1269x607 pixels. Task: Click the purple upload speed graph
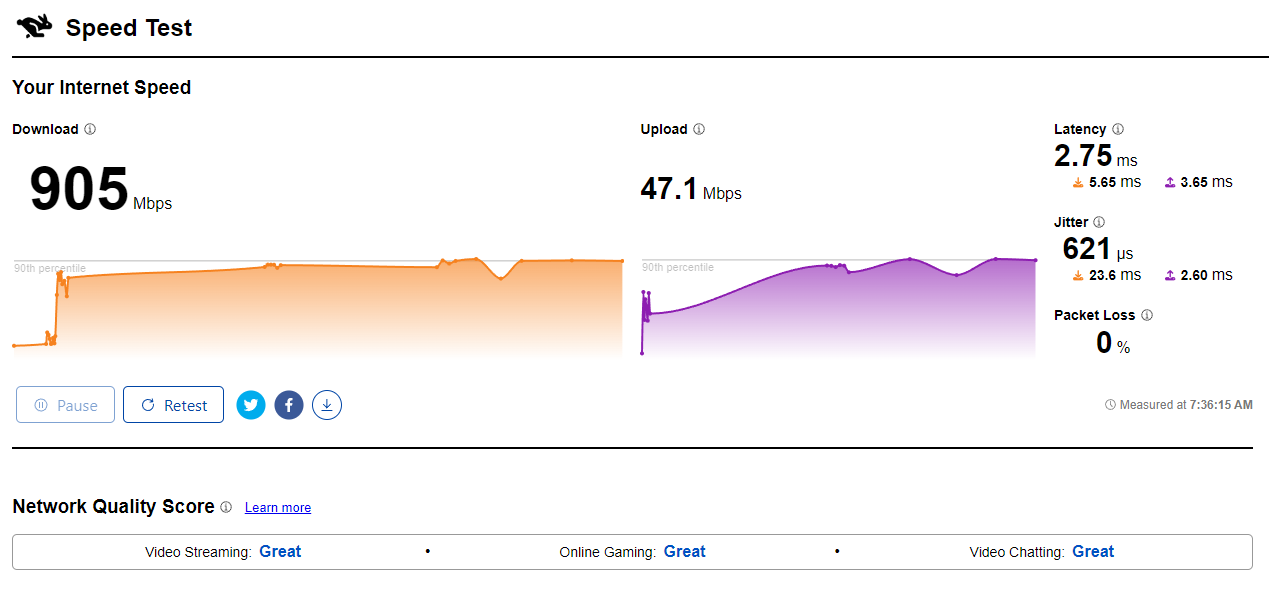(838, 307)
